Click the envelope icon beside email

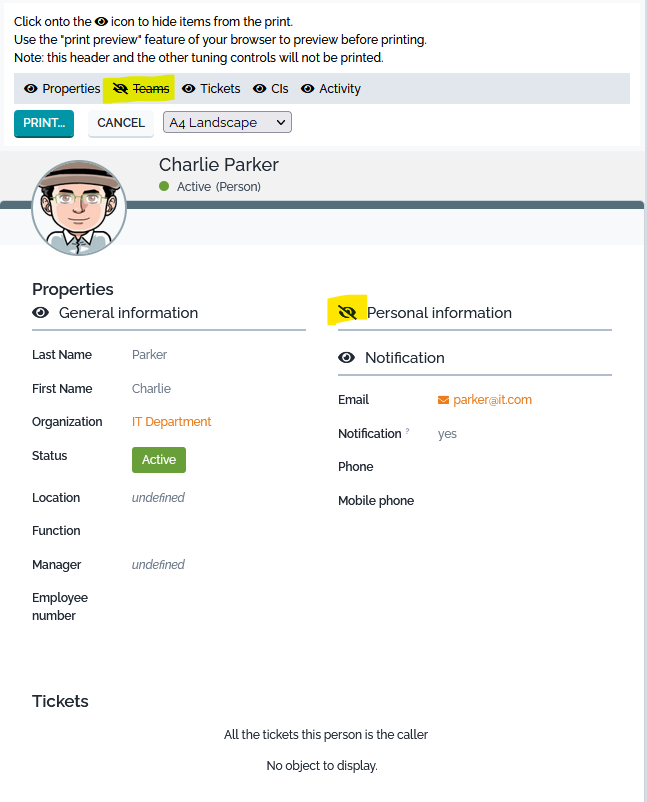click(444, 400)
